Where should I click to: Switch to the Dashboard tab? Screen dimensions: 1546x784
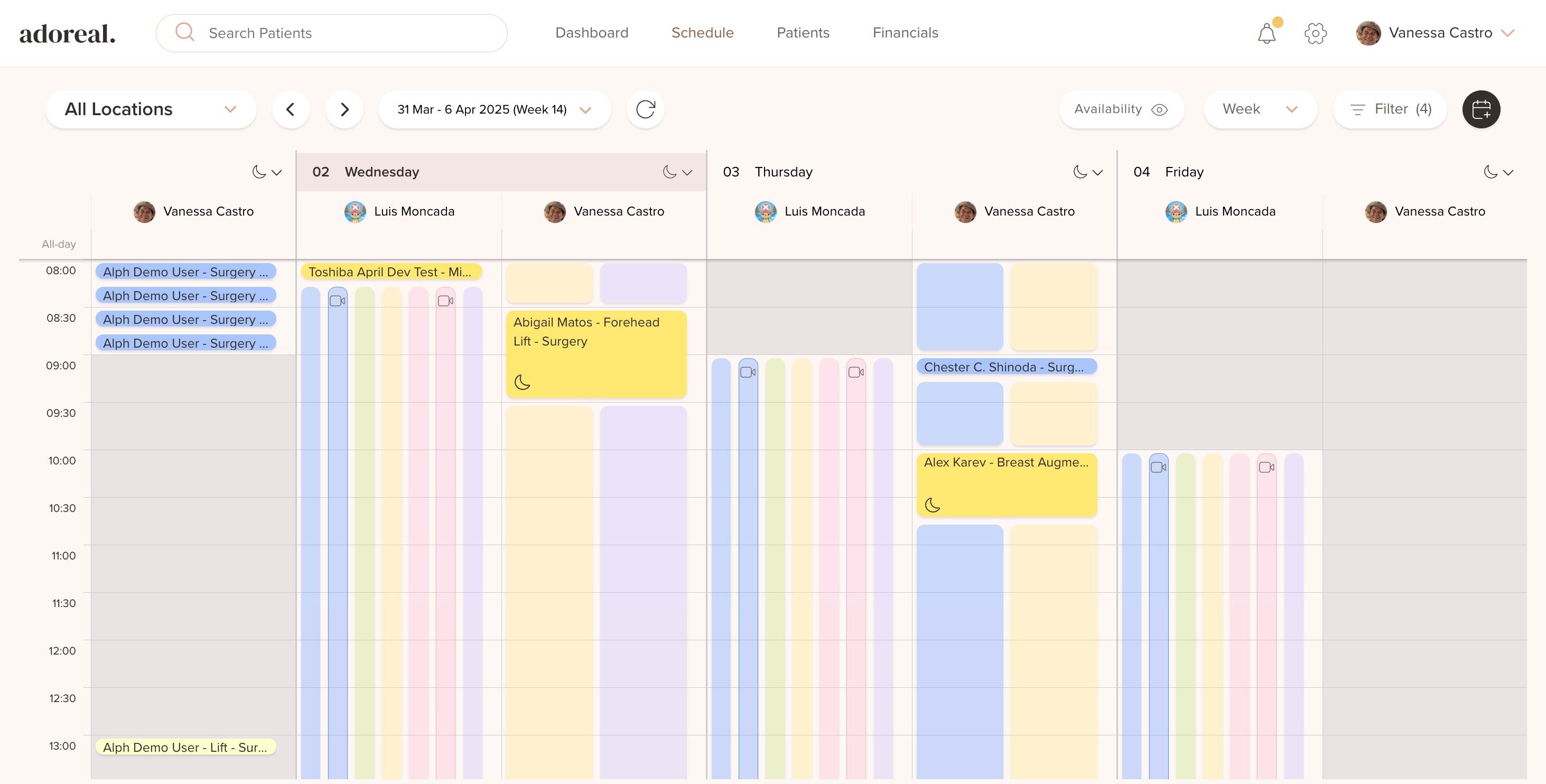click(x=591, y=33)
